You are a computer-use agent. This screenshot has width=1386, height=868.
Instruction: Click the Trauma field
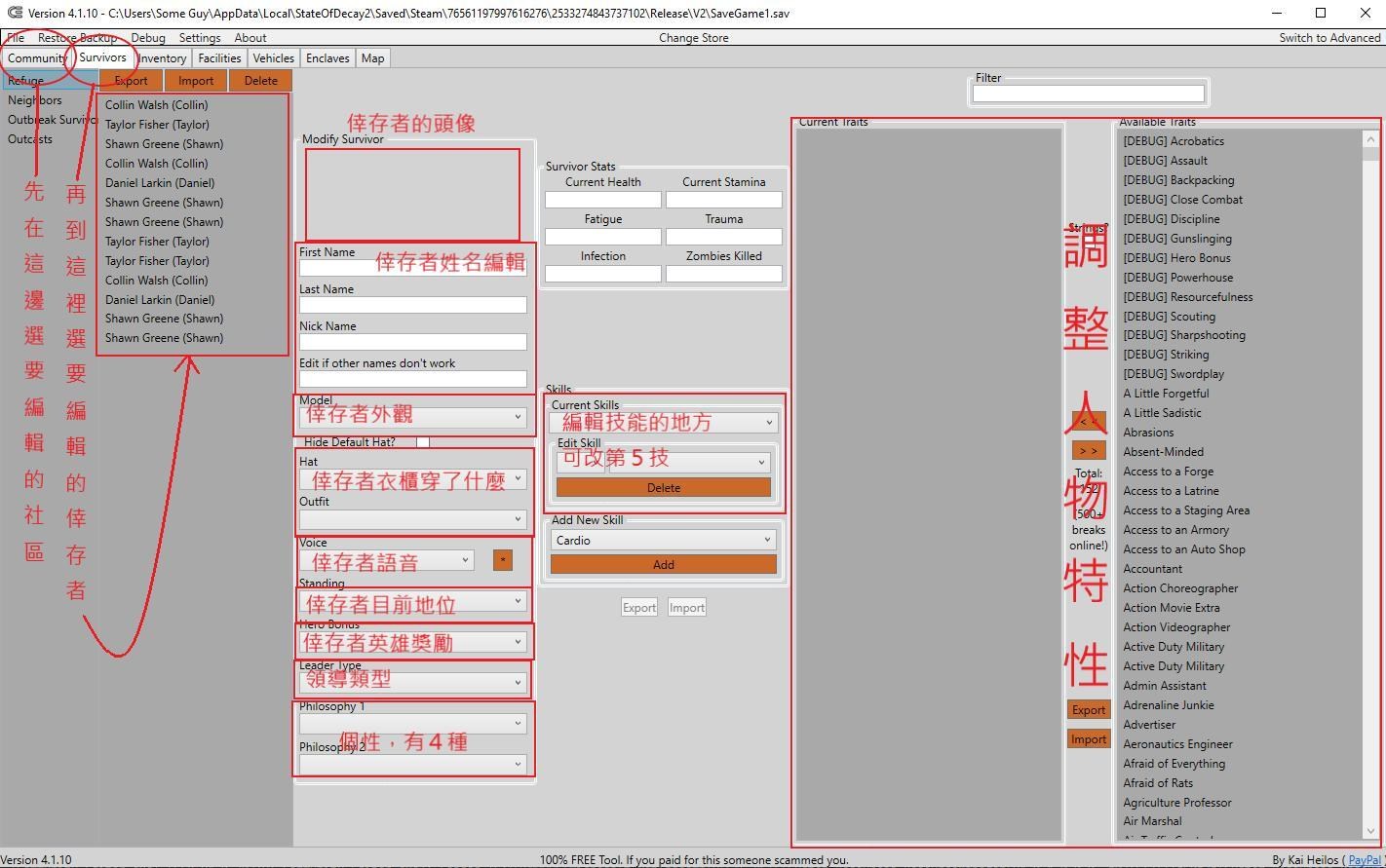point(724,237)
